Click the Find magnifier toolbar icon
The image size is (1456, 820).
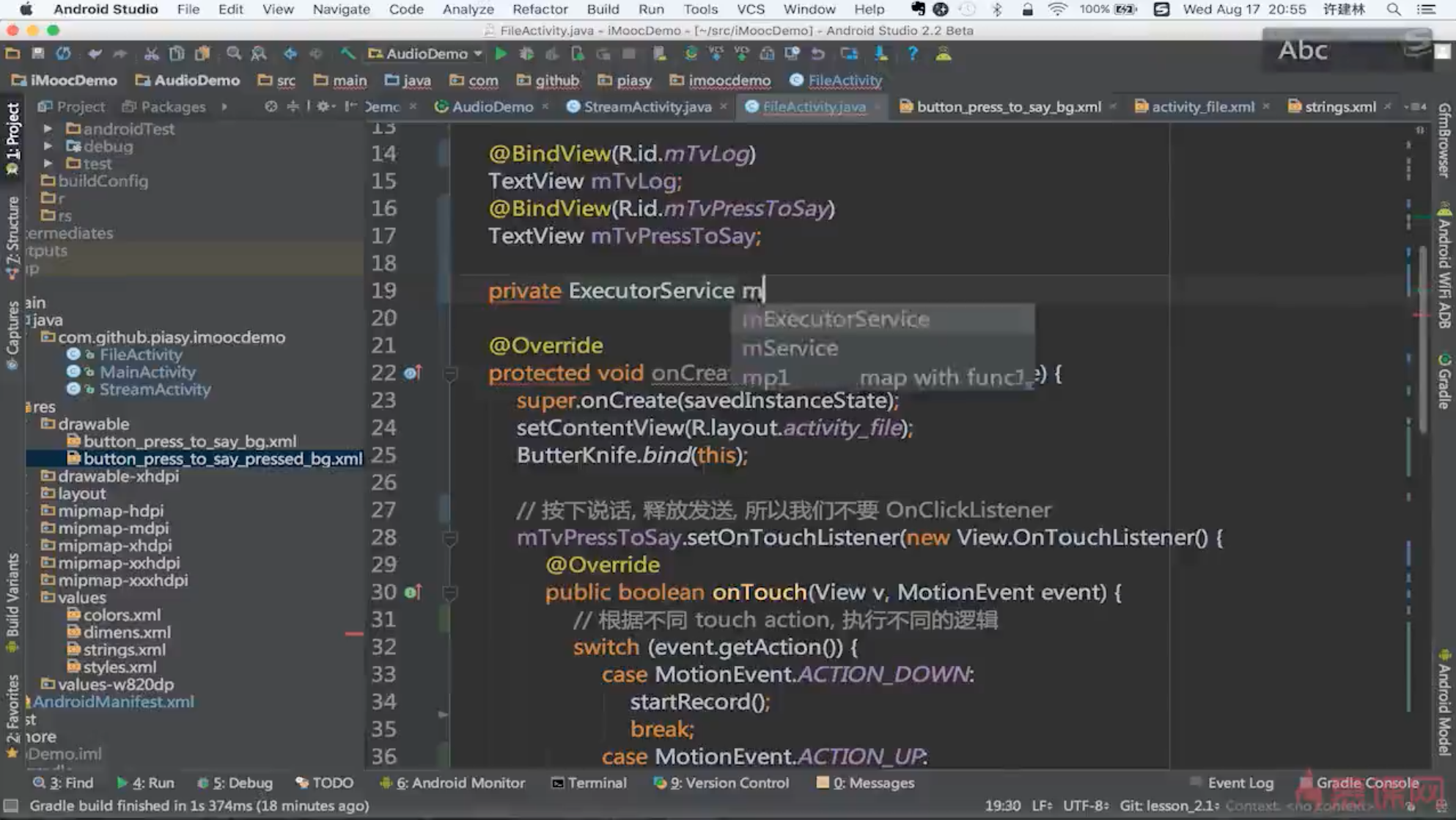pos(234,54)
